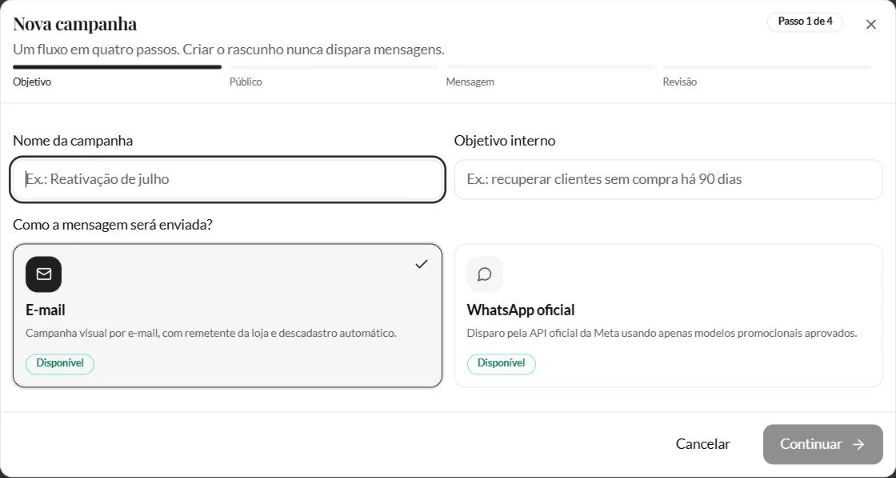Click the E-mail envelope icon
Screen dimensions: 896x478
43,274
